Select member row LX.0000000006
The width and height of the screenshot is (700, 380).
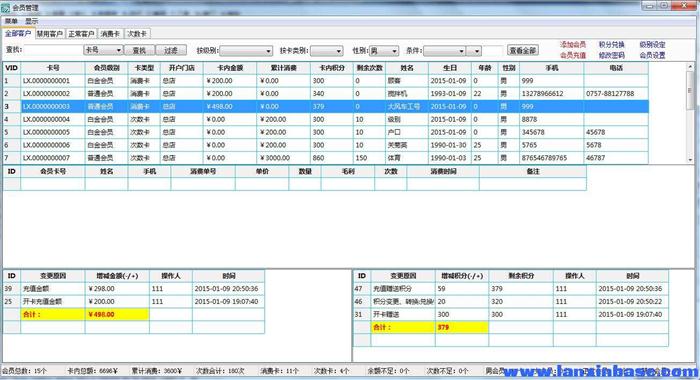click(x=325, y=145)
